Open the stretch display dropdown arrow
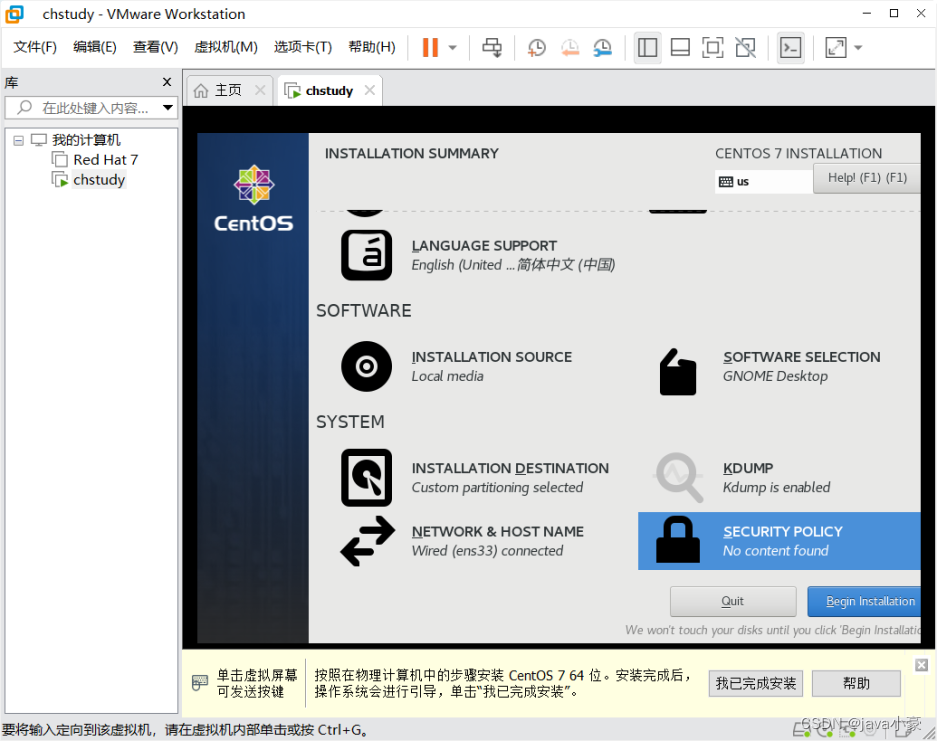 pos(858,48)
